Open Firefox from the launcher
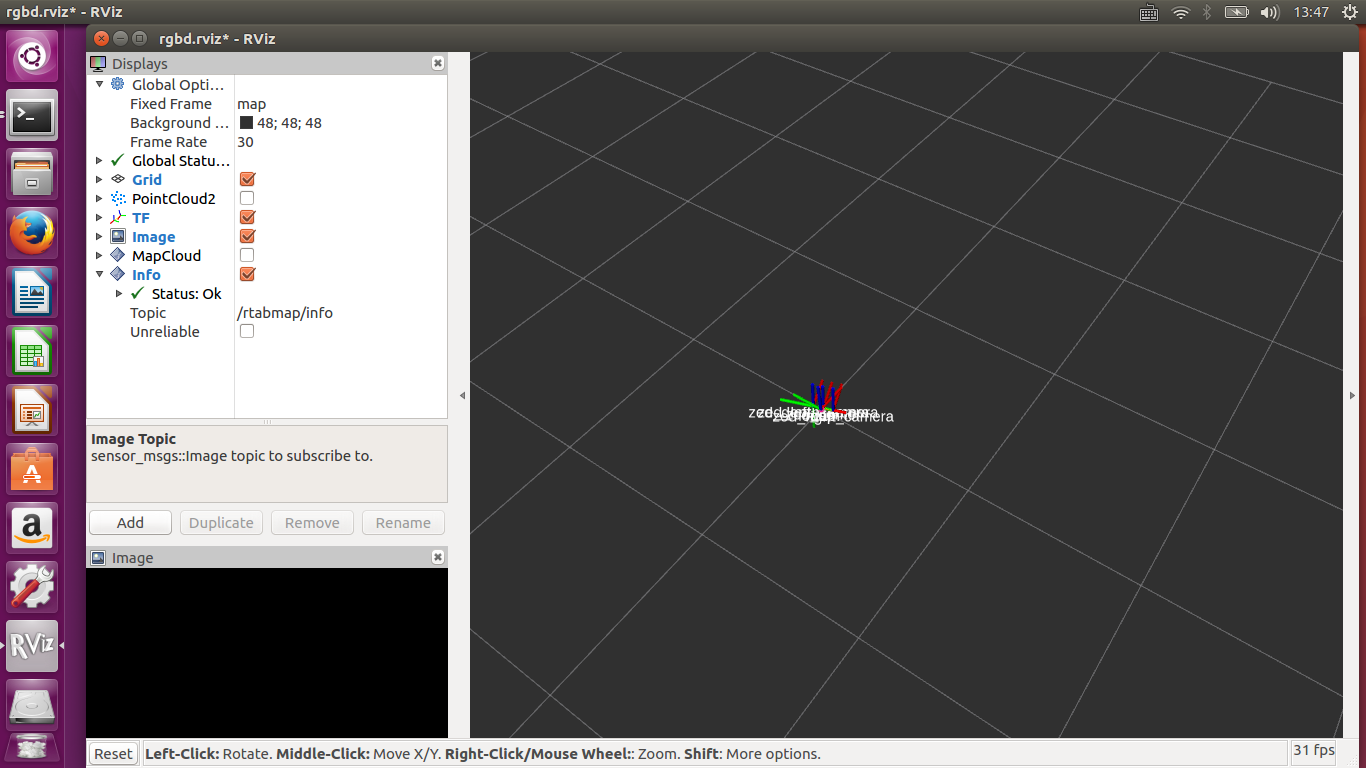 pyautogui.click(x=32, y=235)
